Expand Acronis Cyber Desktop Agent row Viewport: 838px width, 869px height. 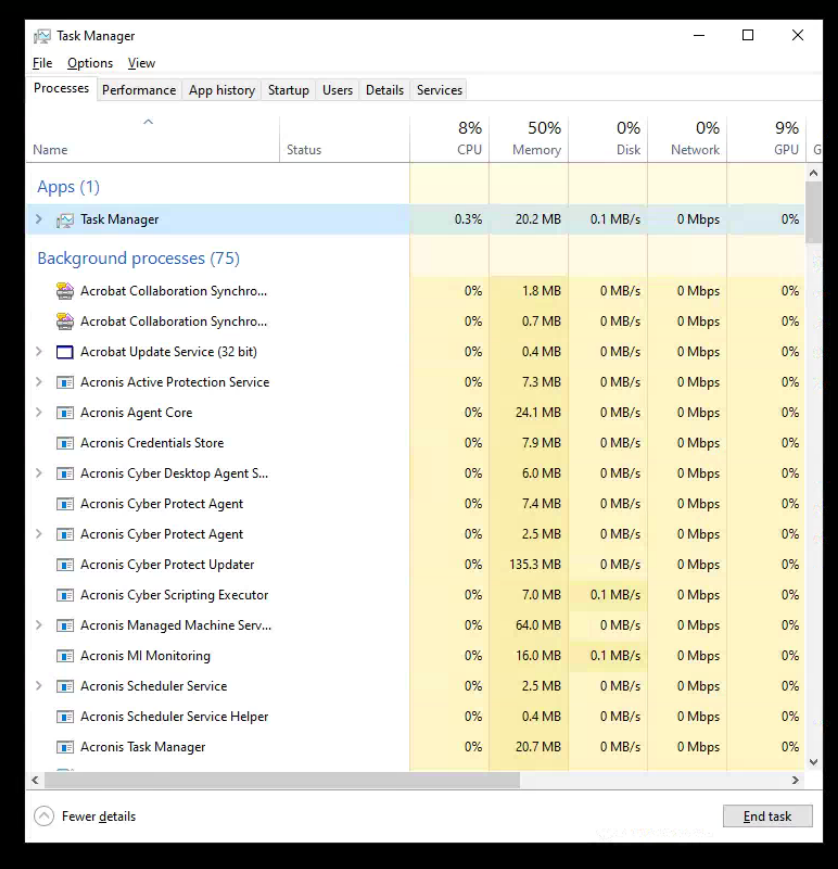point(39,473)
